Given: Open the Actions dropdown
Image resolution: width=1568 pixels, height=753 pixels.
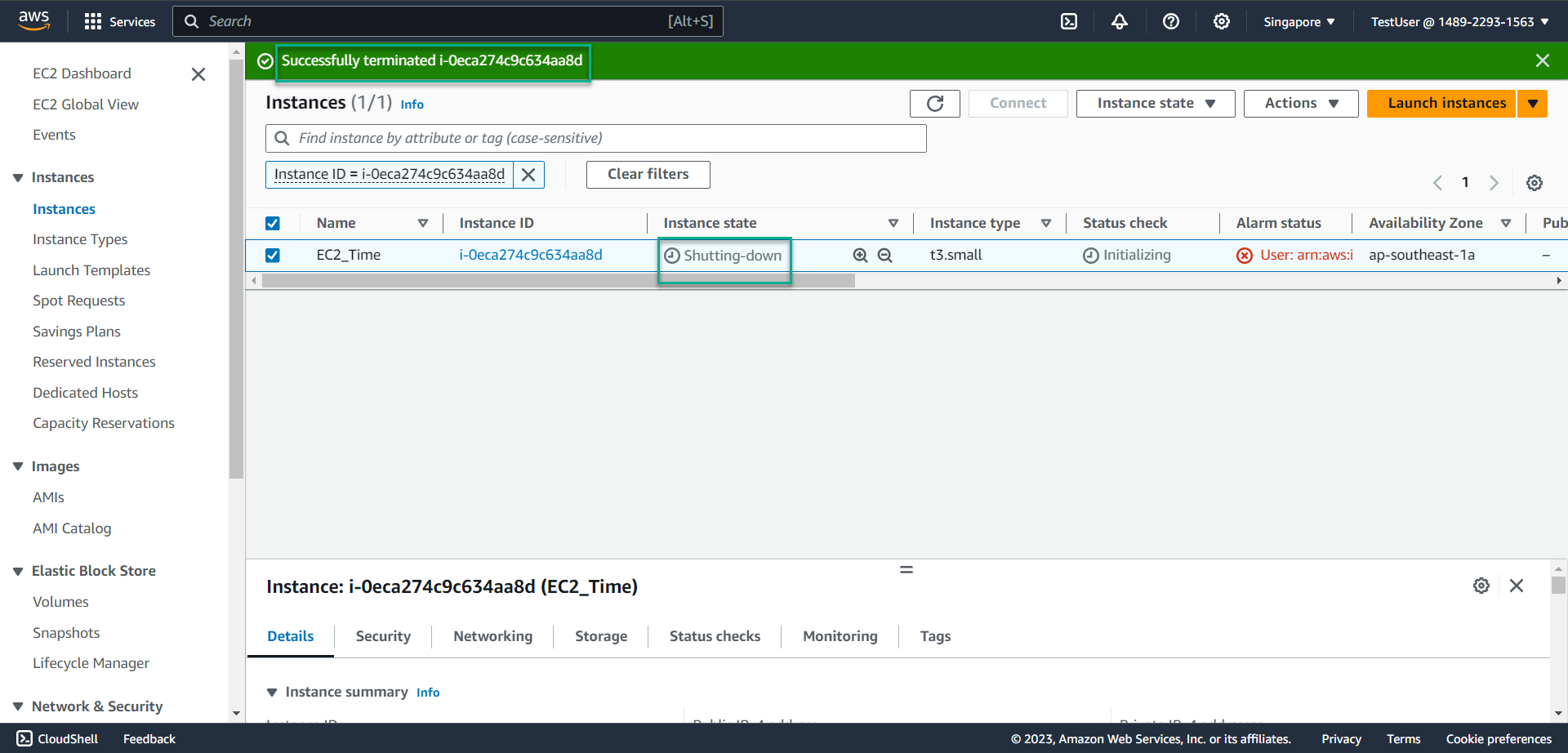Looking at the screenshot, I should point(1301,104).
